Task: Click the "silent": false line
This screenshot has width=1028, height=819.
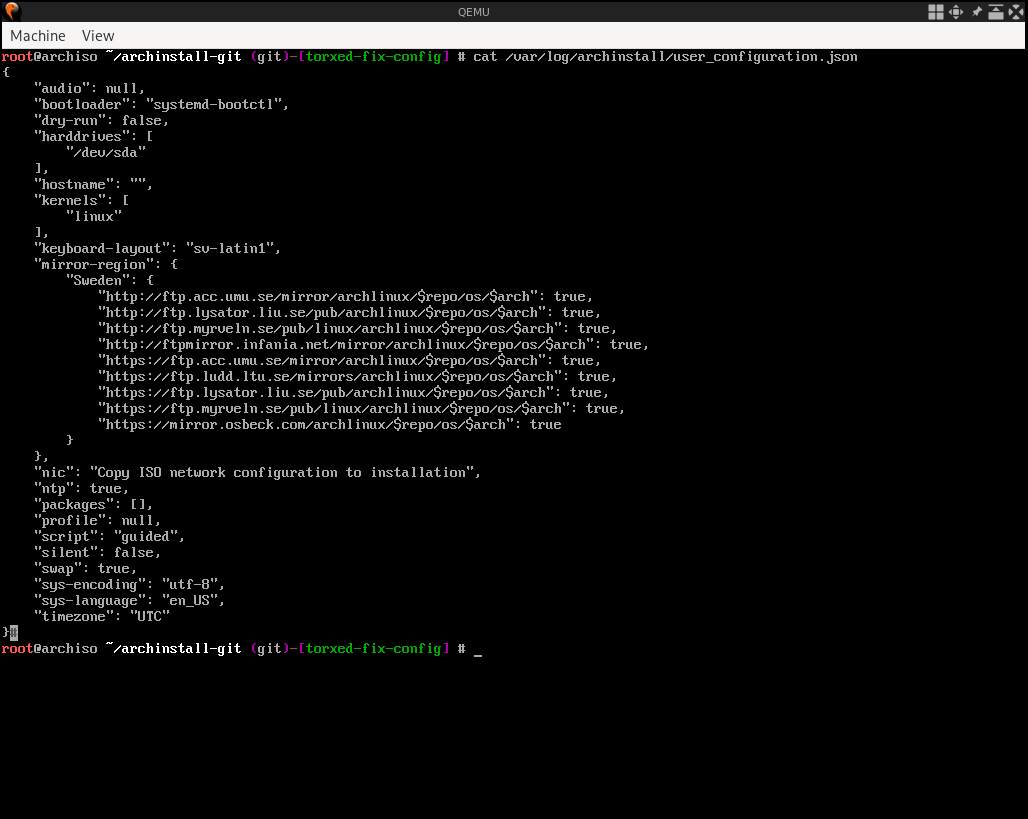Action: [97, 553]
